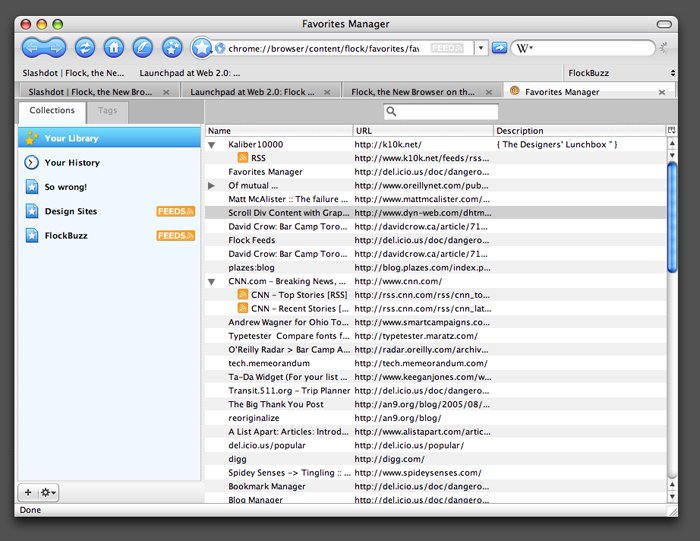Image resolution: width=700 pixels, height=541 pixels.
Task: Click the Slashdot bookmark in favorites bar
Action: (73, 73)
